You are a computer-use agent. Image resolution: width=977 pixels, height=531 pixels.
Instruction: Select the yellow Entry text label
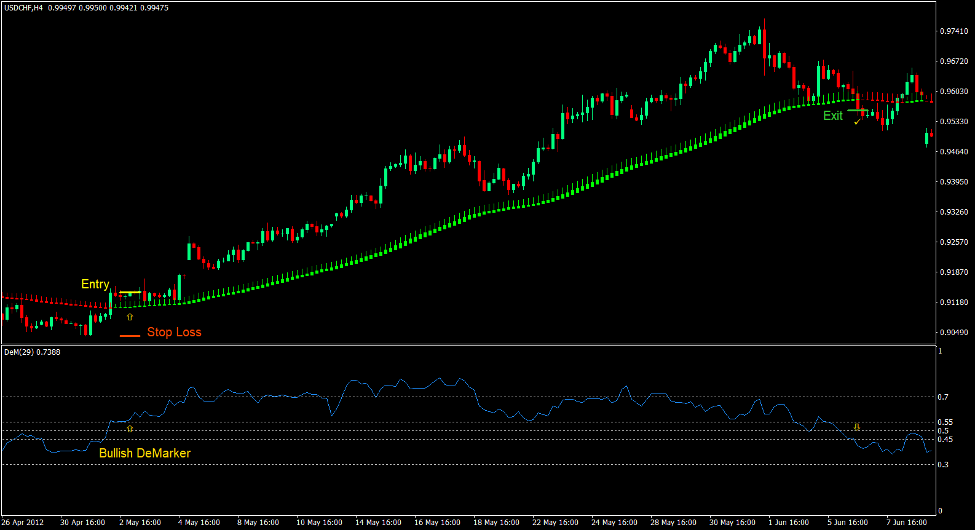click(x=95, y=284)
